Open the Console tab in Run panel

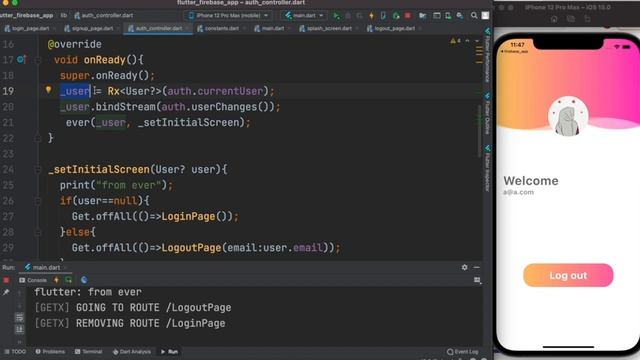(33, 280)
